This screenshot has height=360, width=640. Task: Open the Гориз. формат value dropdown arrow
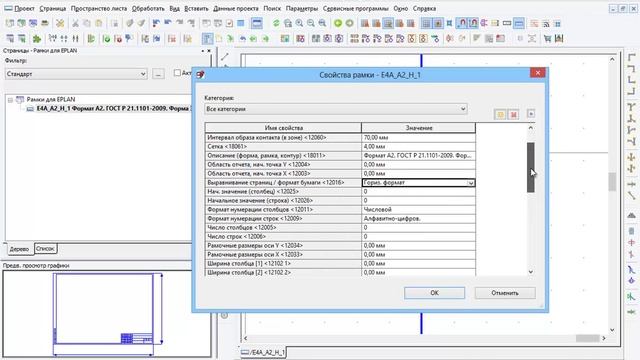tap(471, 183)
